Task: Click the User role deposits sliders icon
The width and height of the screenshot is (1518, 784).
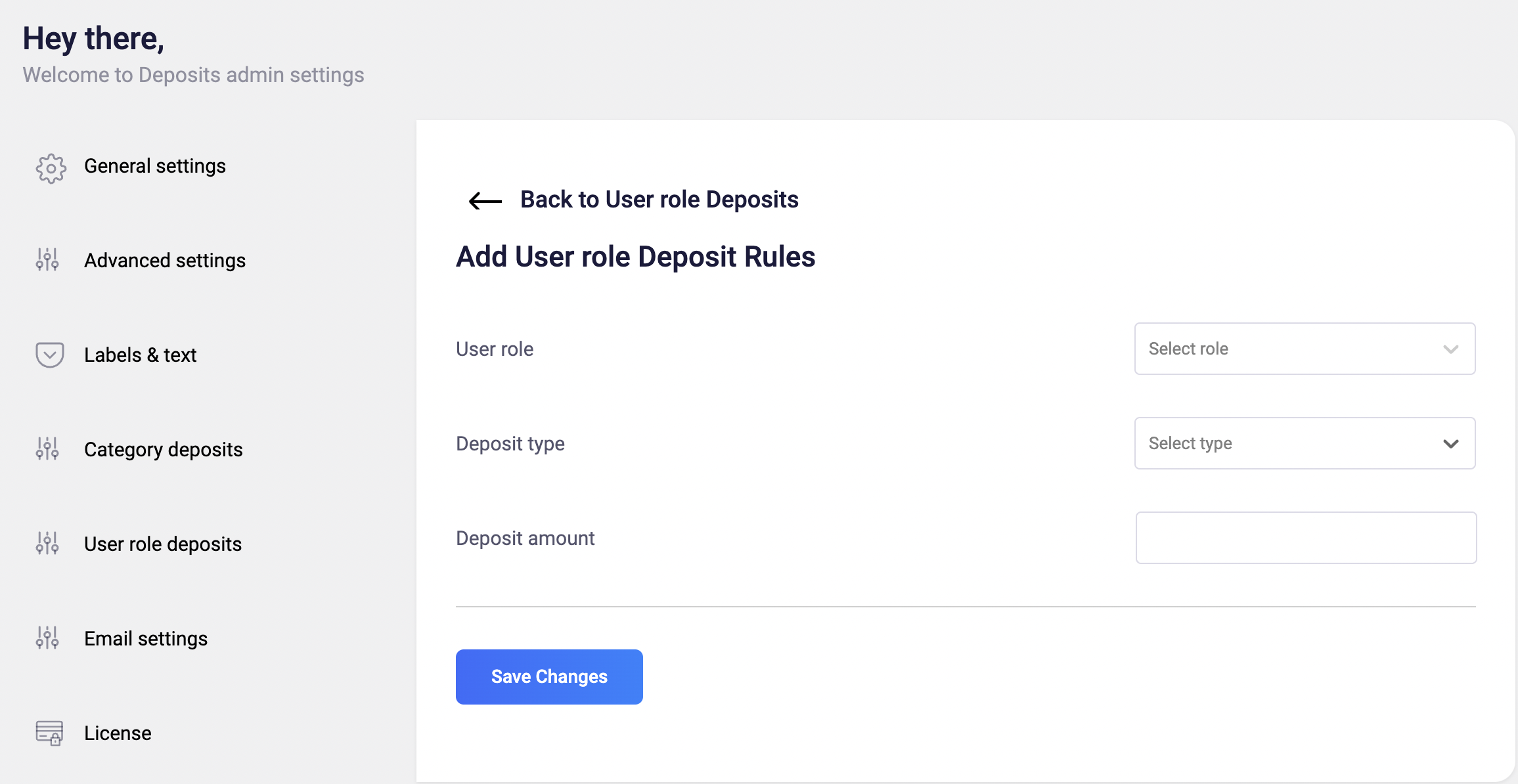Action: [47, 544]
